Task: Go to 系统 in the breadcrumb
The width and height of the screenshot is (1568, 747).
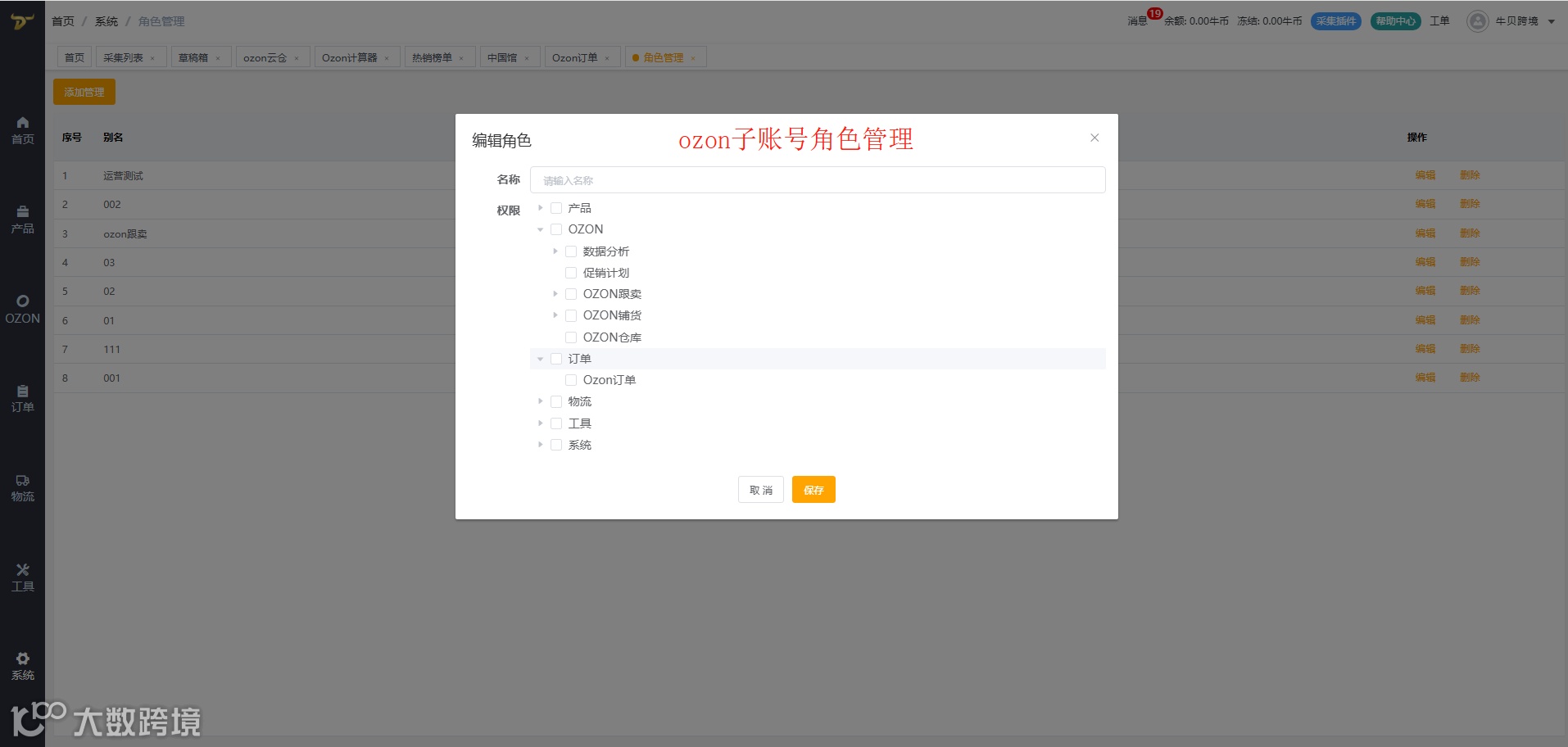Action: point(106,21)
